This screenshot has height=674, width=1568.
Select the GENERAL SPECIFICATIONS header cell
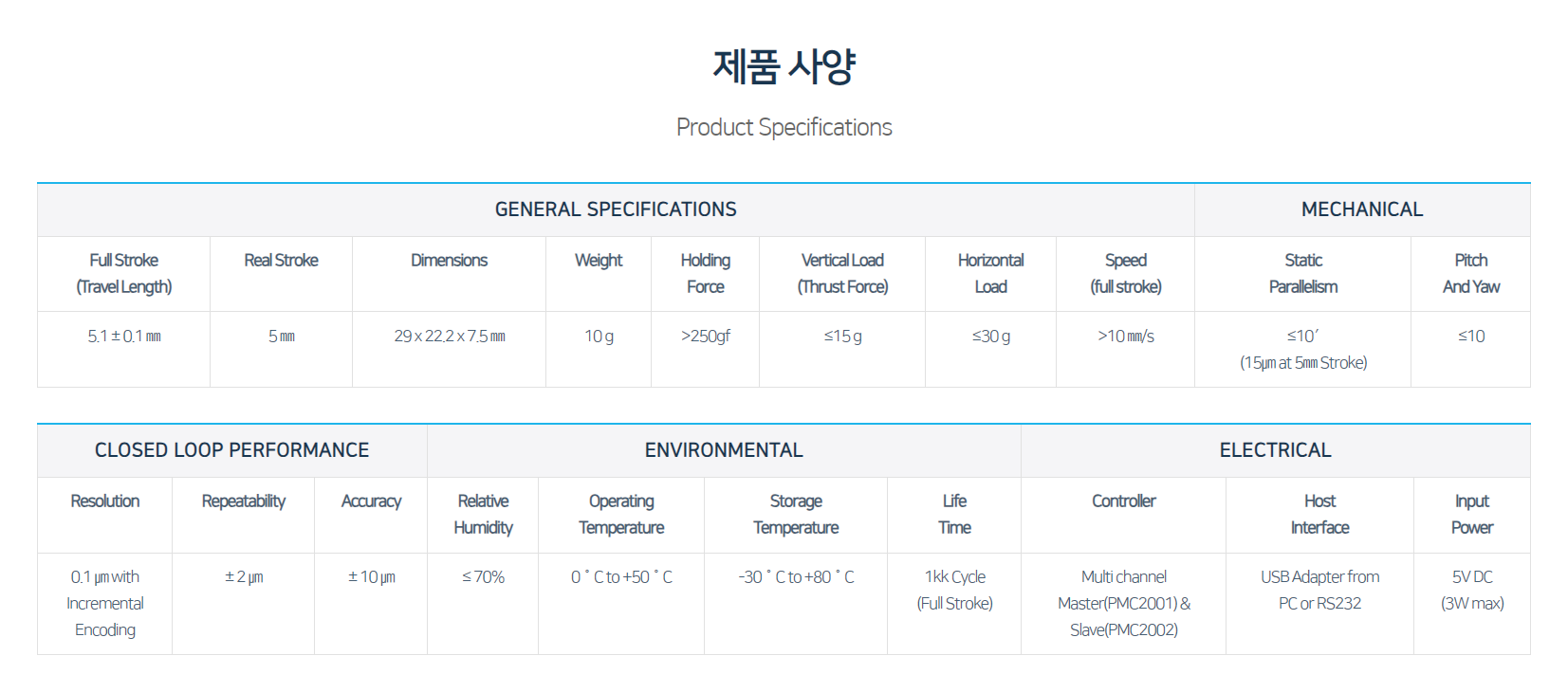click(x=616, y=209)
